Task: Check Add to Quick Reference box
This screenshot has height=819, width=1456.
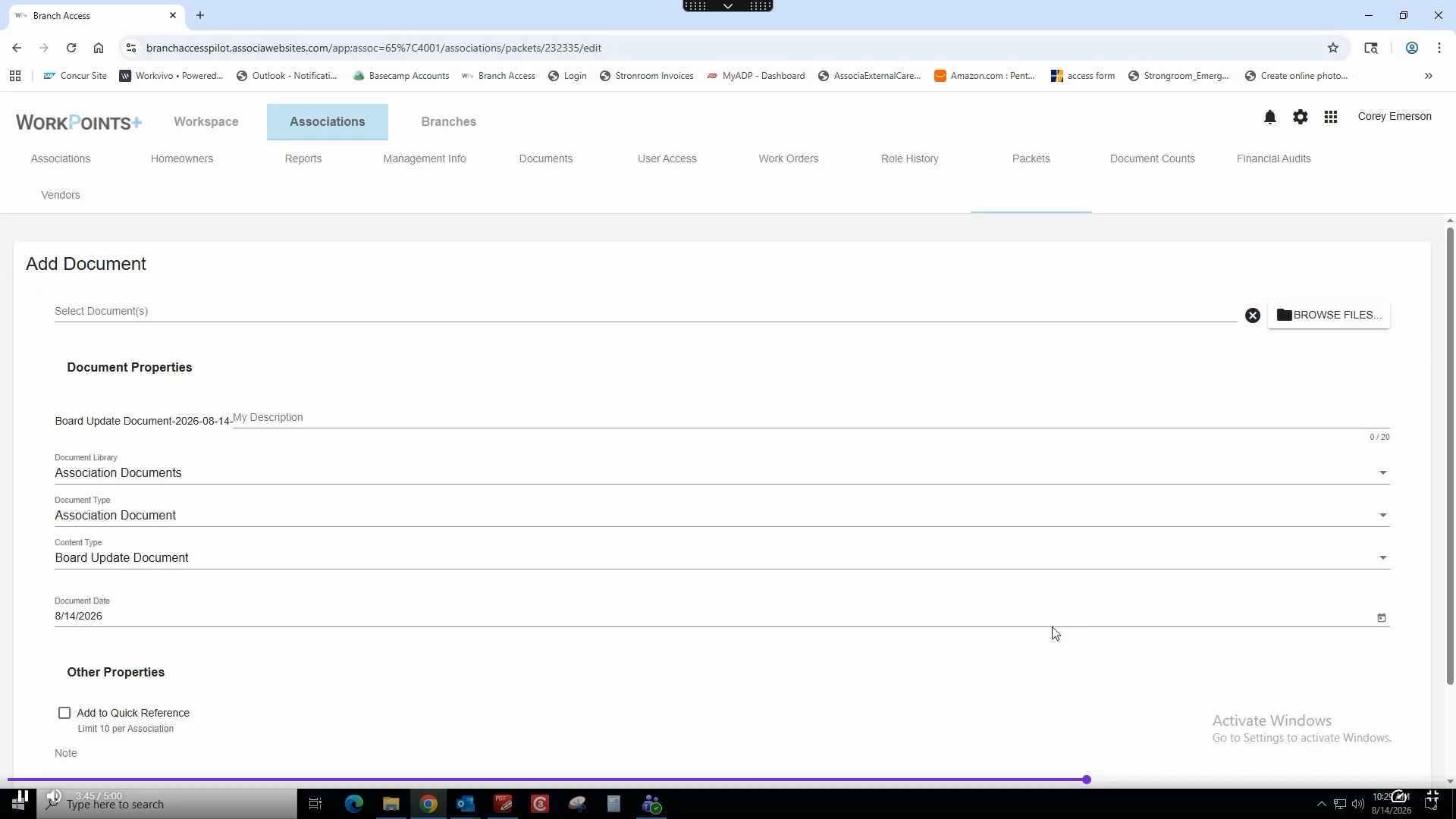Action: pyautogui.click(x=64, y=713)
